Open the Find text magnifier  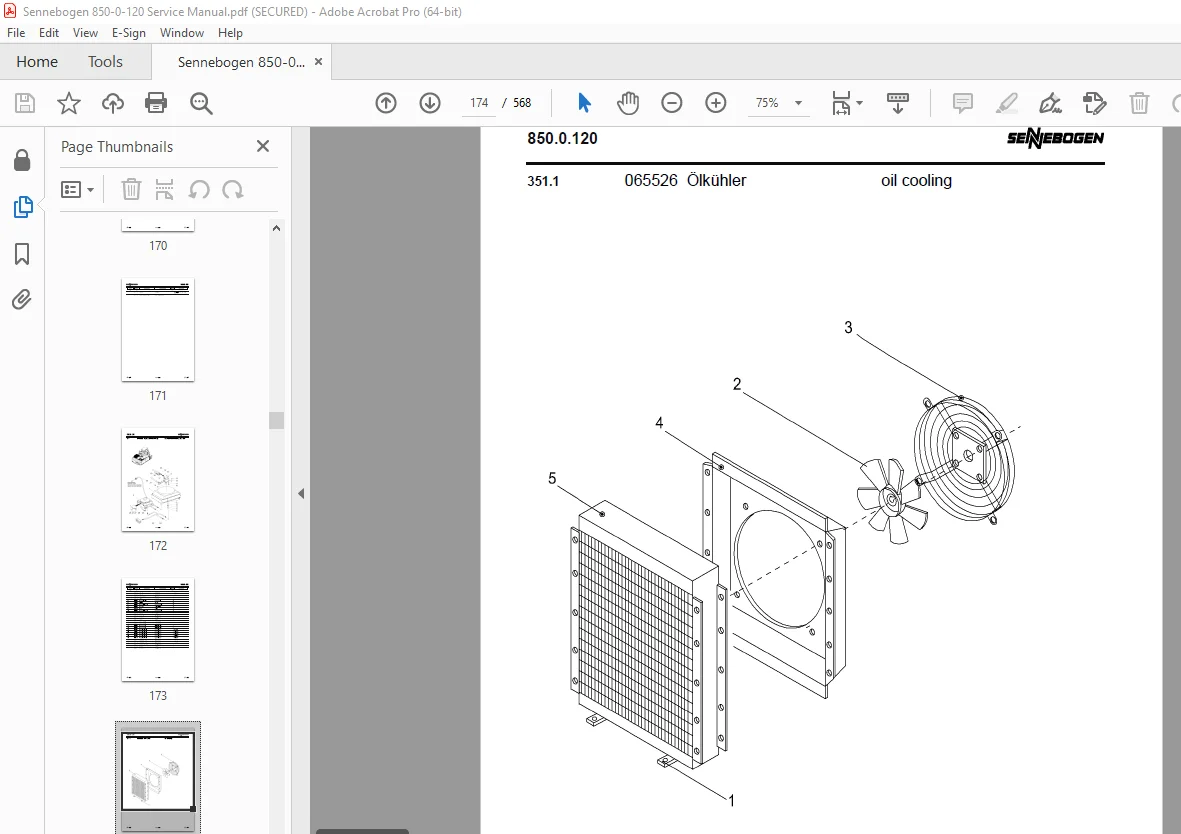pos(201,103)
